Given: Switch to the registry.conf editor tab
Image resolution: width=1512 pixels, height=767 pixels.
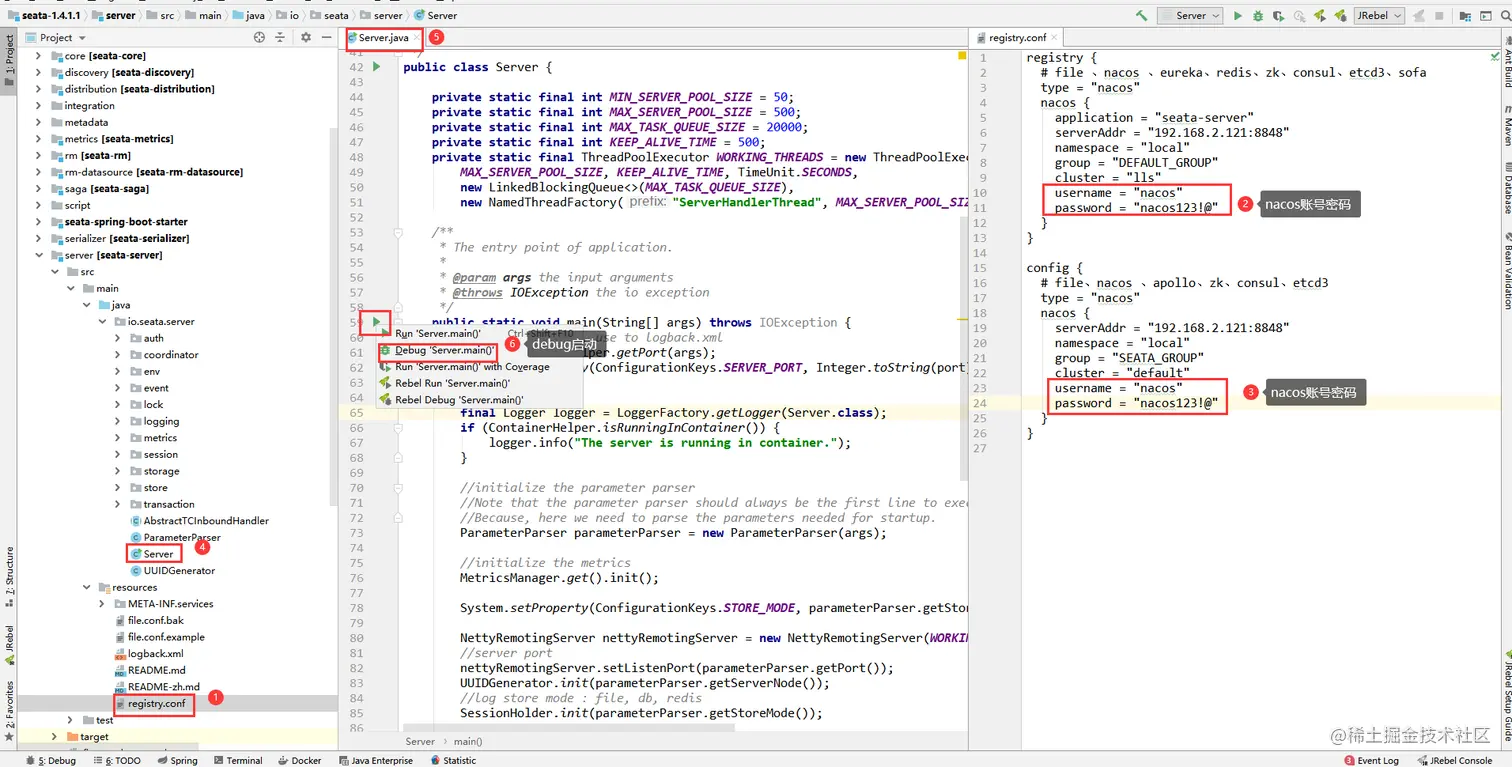Looking at the screenshot, I should [x=1017, y=38].
